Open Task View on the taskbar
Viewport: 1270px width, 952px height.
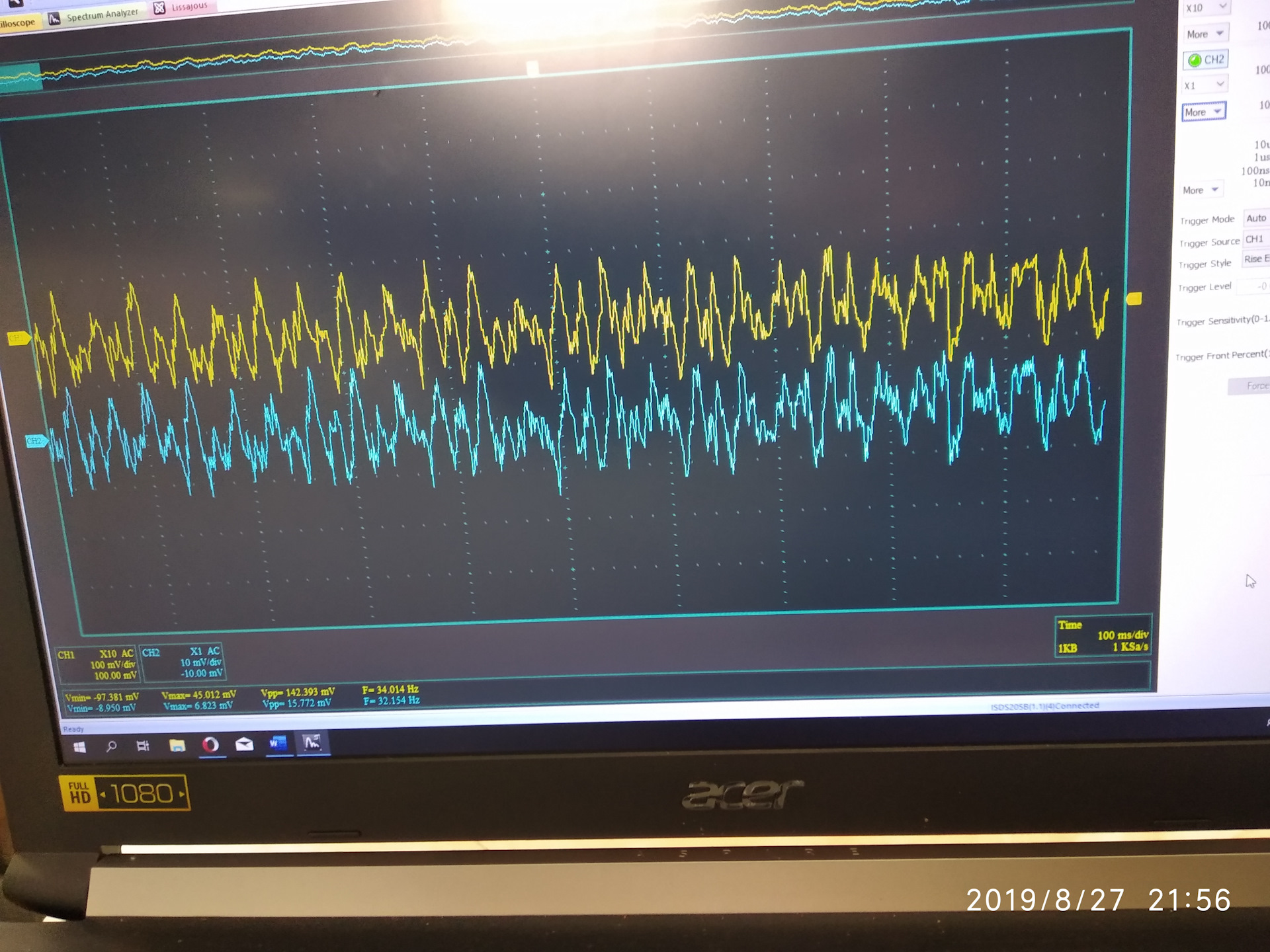tap(143, 746)
